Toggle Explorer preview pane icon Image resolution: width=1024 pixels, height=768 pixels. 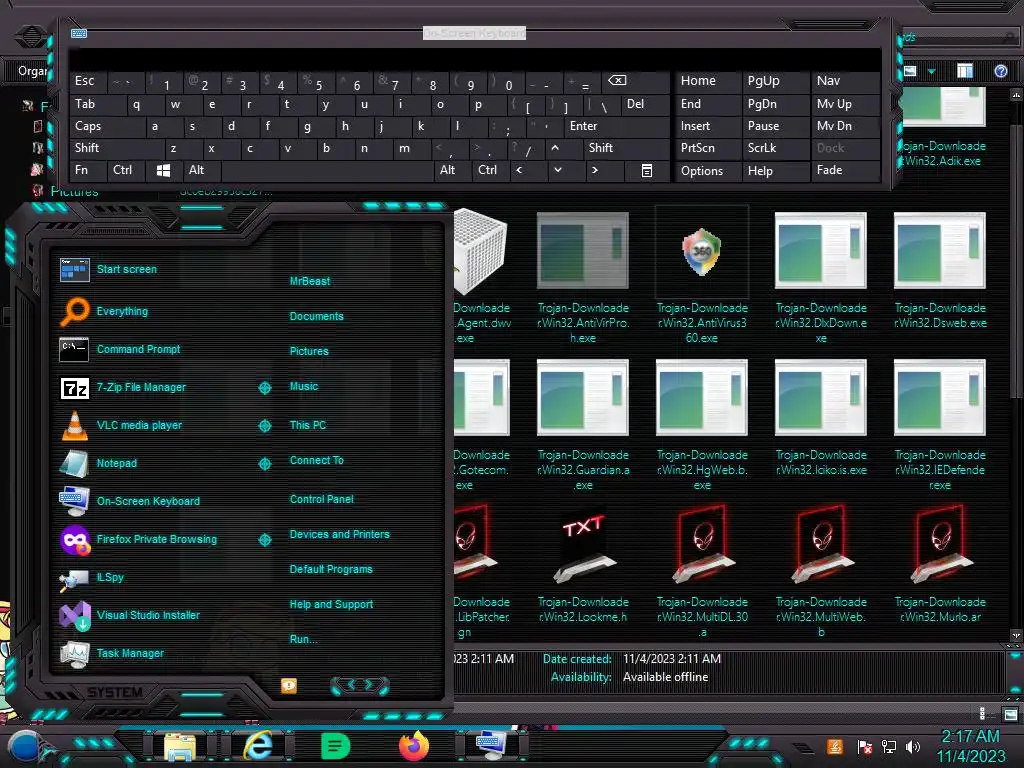tap(965, 71)
